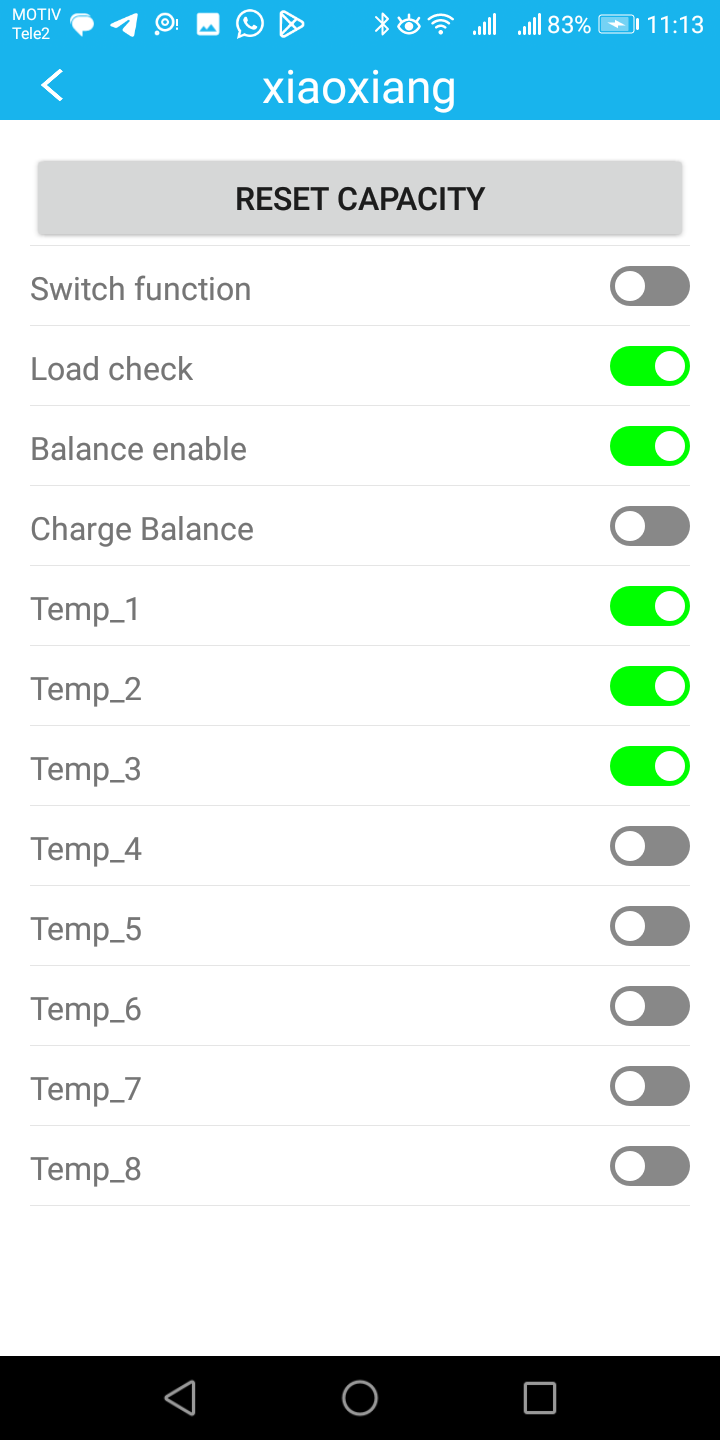Turn on the Temp_6 switch

pos(650,1006)
